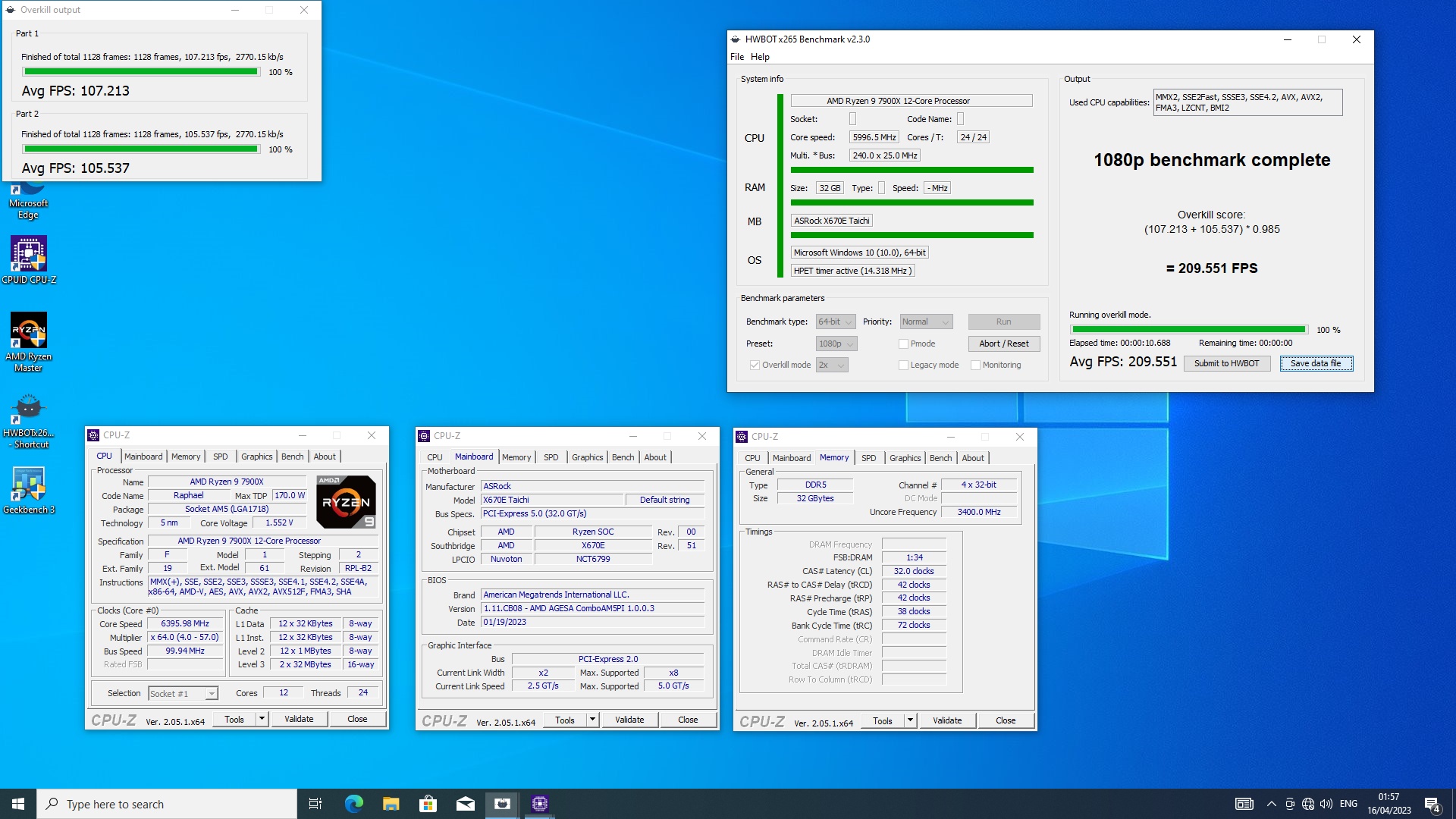Screen dimensions: 1456x819
Task: Open the Preset 1080p dropdown
Action: (x=836, y=344)
